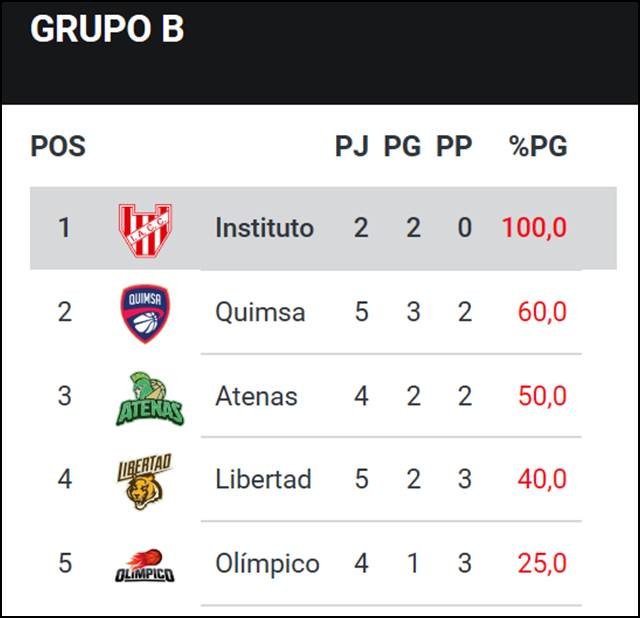640x618 pixels.
Task: Click the Instituto team logo
Action: click(145, 229)
